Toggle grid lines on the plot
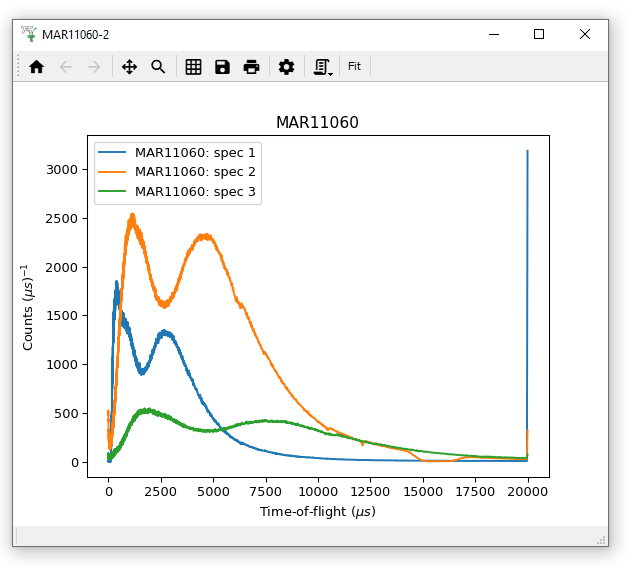 point(194,67)
